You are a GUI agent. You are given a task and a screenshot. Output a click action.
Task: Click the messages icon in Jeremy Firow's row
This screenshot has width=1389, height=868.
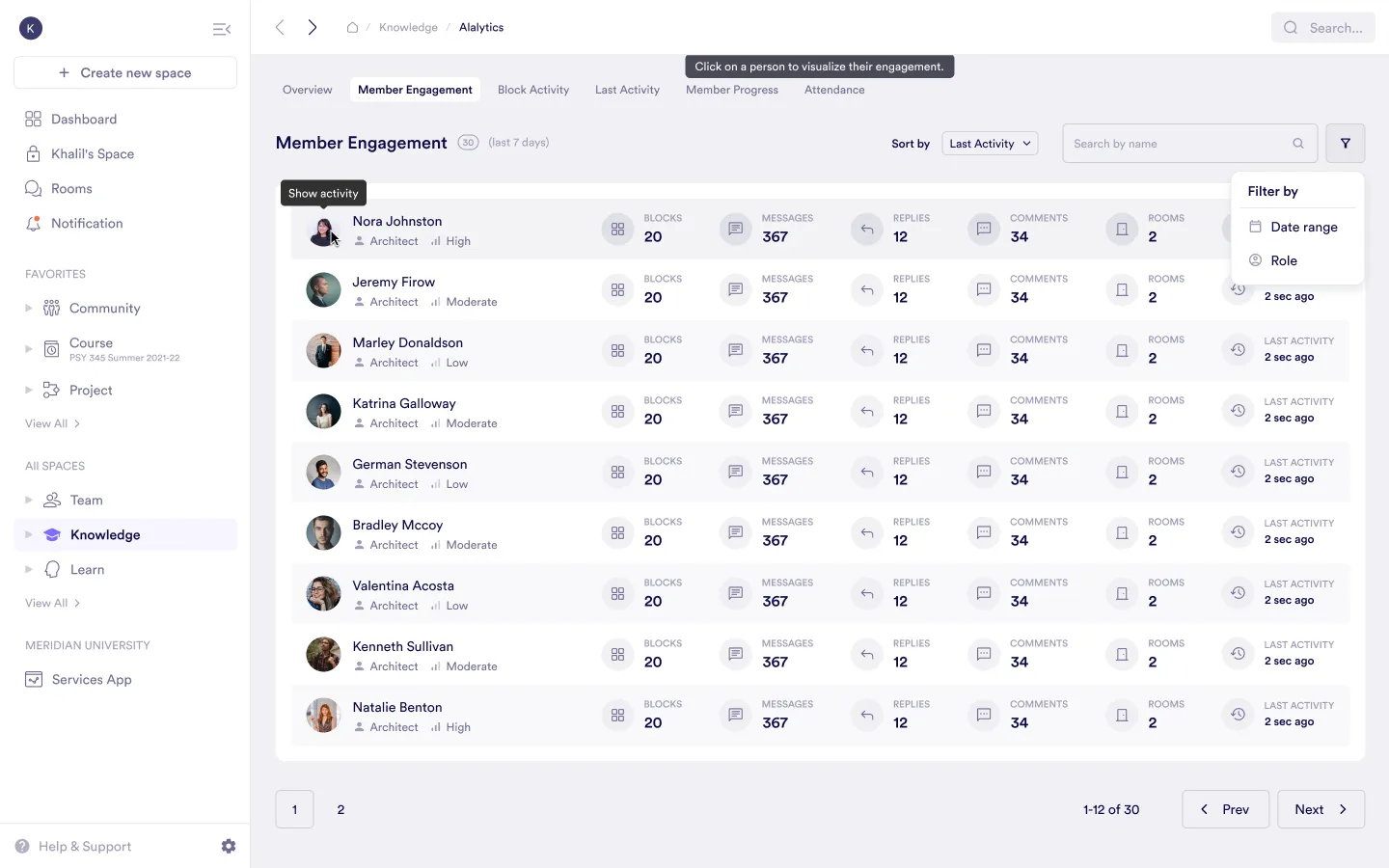(x=735, y=289)
